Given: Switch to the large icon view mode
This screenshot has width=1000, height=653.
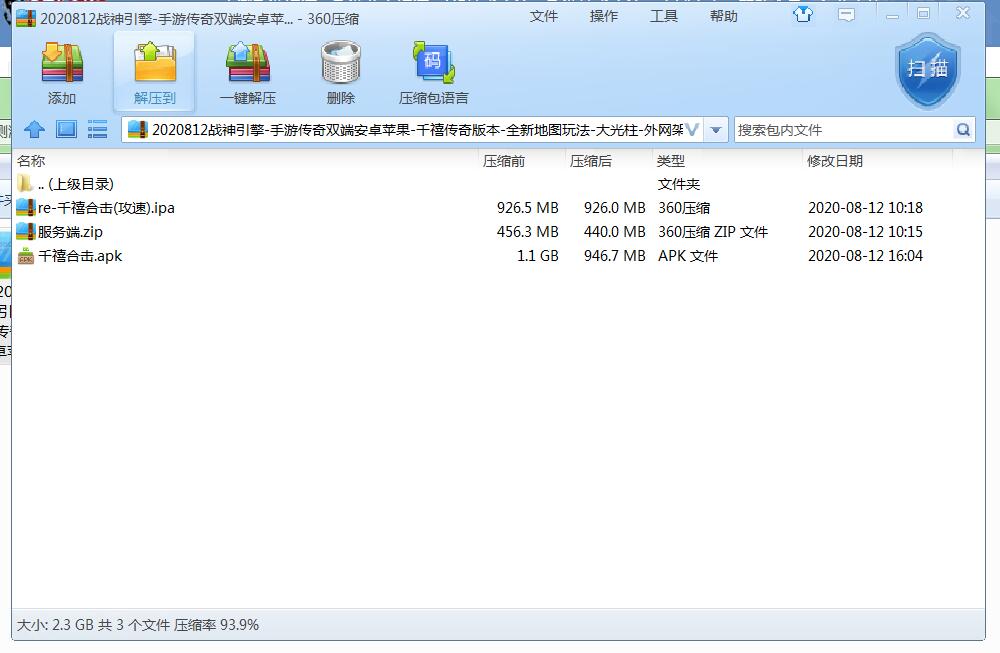Looking at the screenshot, I should point(66,129).
